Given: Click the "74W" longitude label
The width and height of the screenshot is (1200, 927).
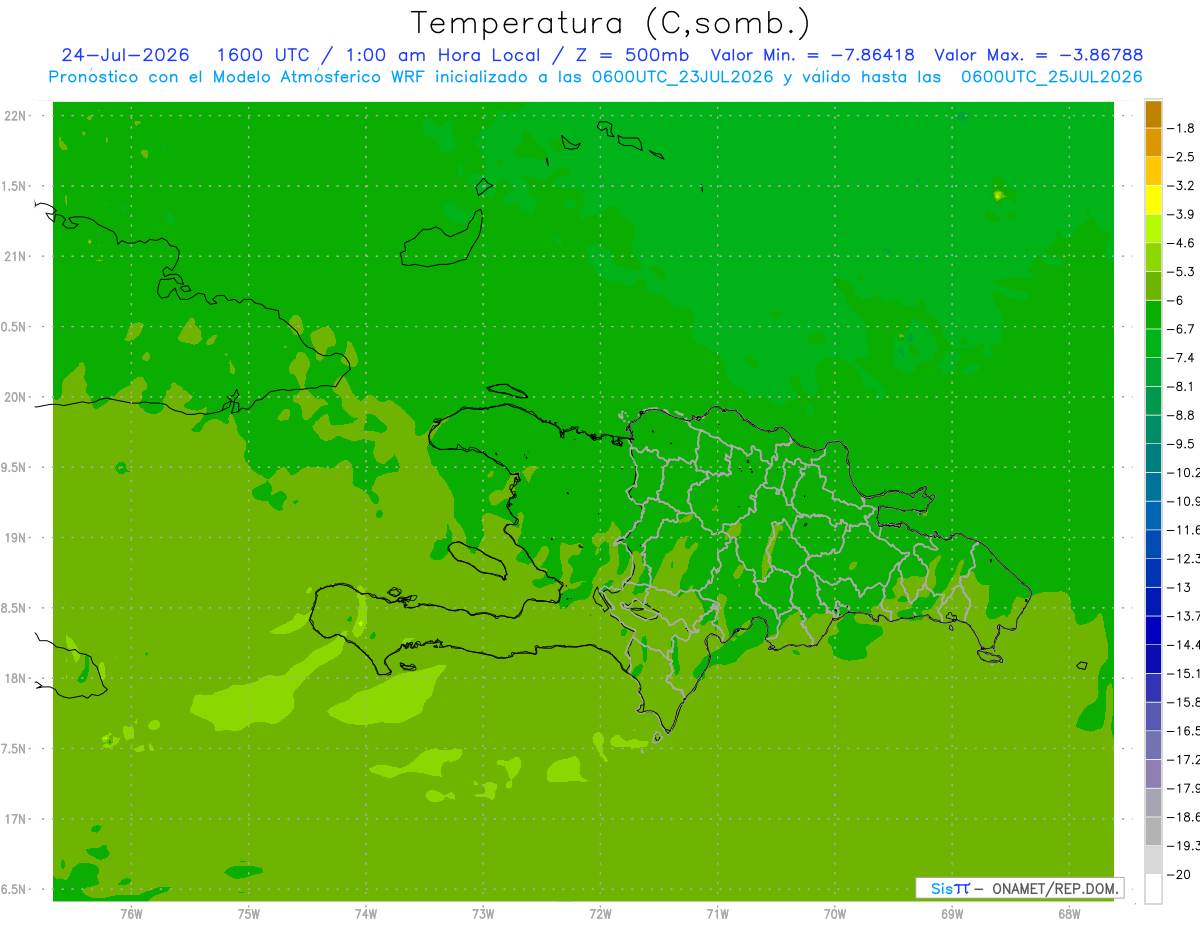Looking at the screenshot, I should point(365,914).
